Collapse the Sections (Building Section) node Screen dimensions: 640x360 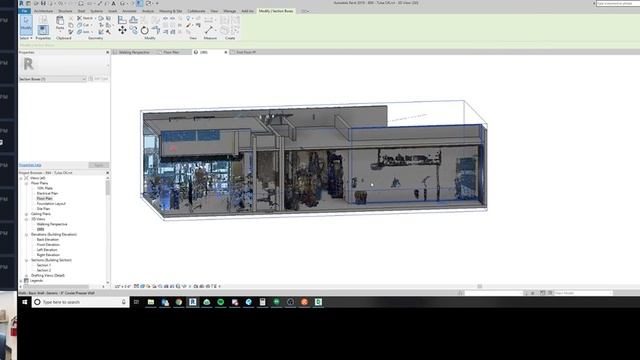pos(27,260)
